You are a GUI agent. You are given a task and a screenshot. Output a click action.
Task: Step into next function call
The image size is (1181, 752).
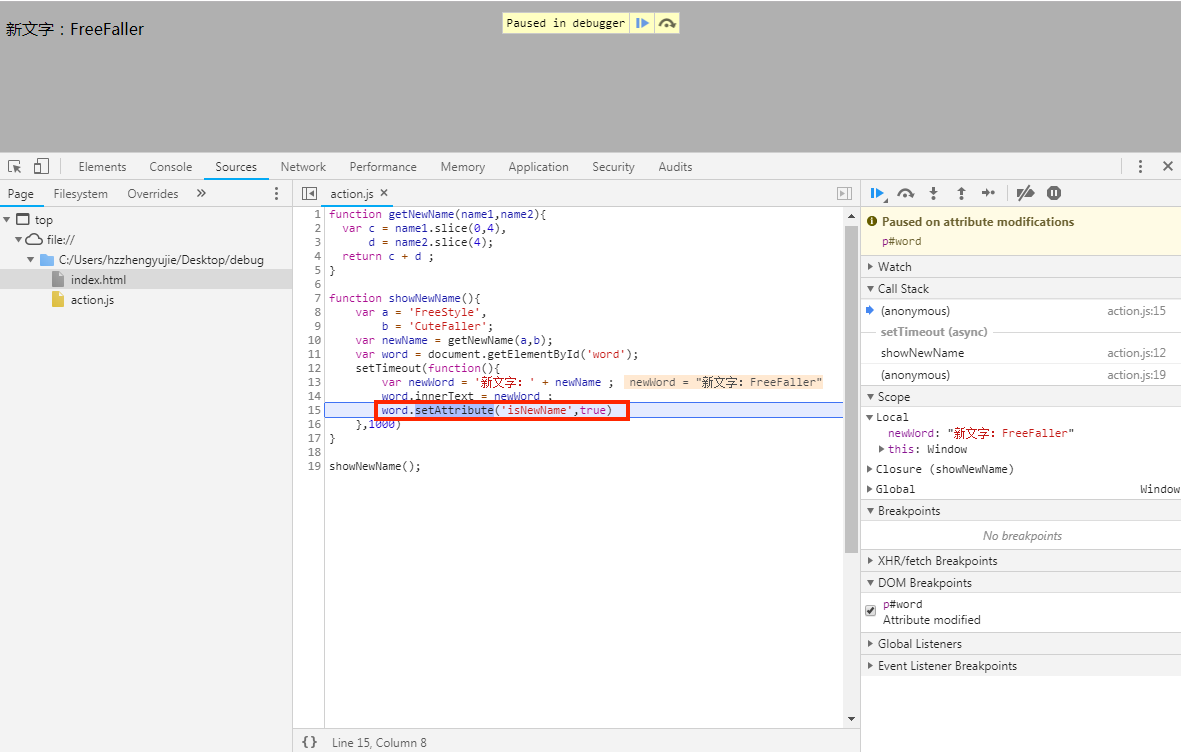click(x=934, y=193)
